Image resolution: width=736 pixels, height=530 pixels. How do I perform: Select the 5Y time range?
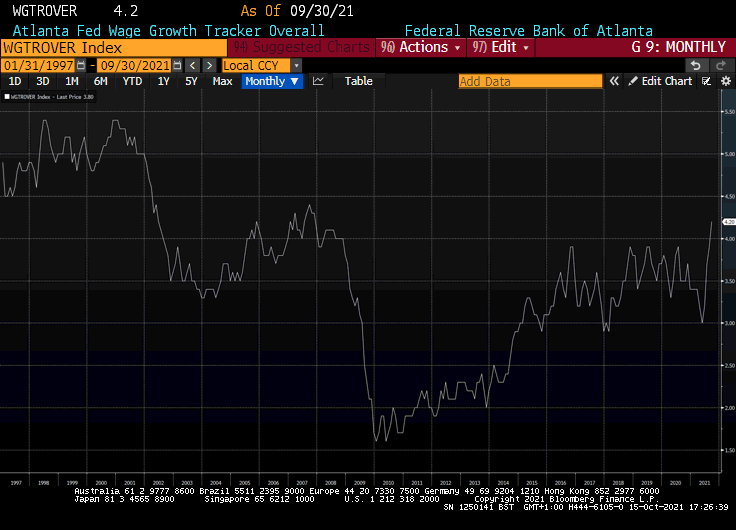(191, 81)
